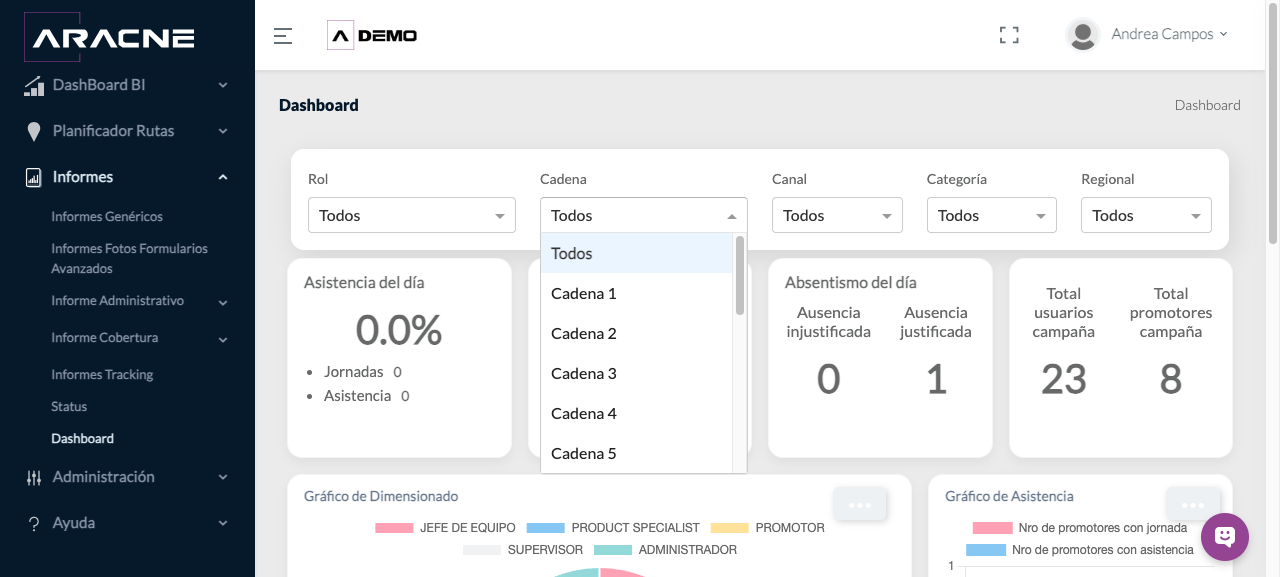The height and width of the screenshot is (577, 1280).
Task: Select Cadena 2 option
Action: [637, 334]
